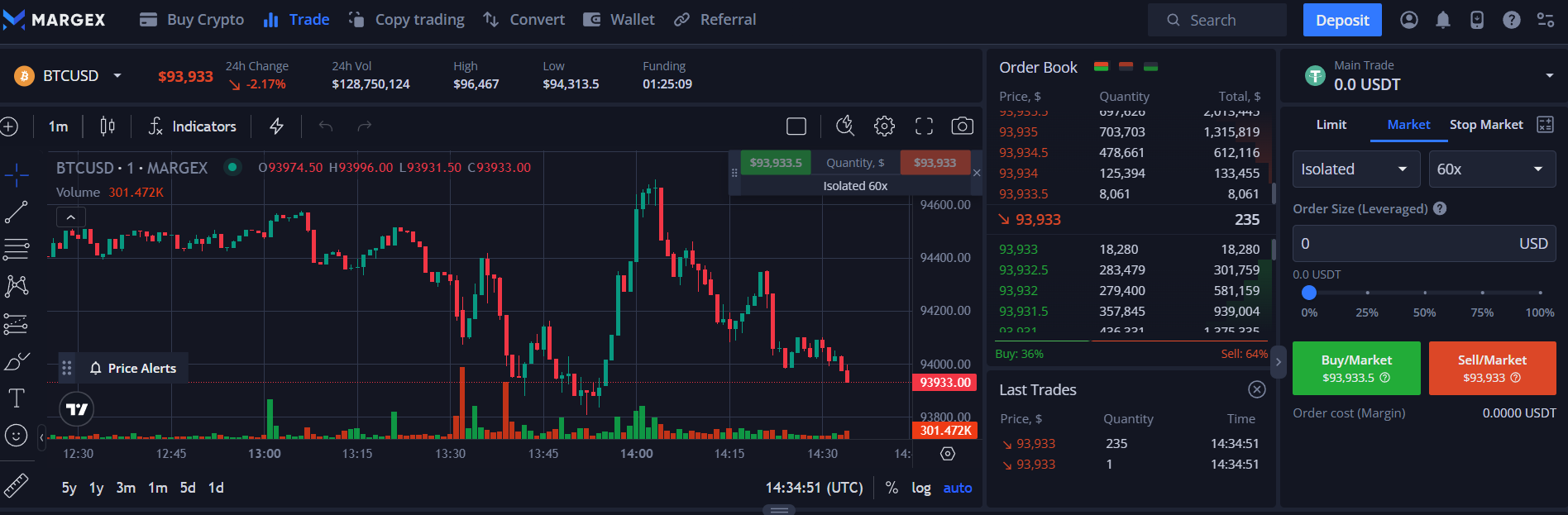Toggle auto scale on chart
This screenshot has height=515, width=1568.
[958, 488]
